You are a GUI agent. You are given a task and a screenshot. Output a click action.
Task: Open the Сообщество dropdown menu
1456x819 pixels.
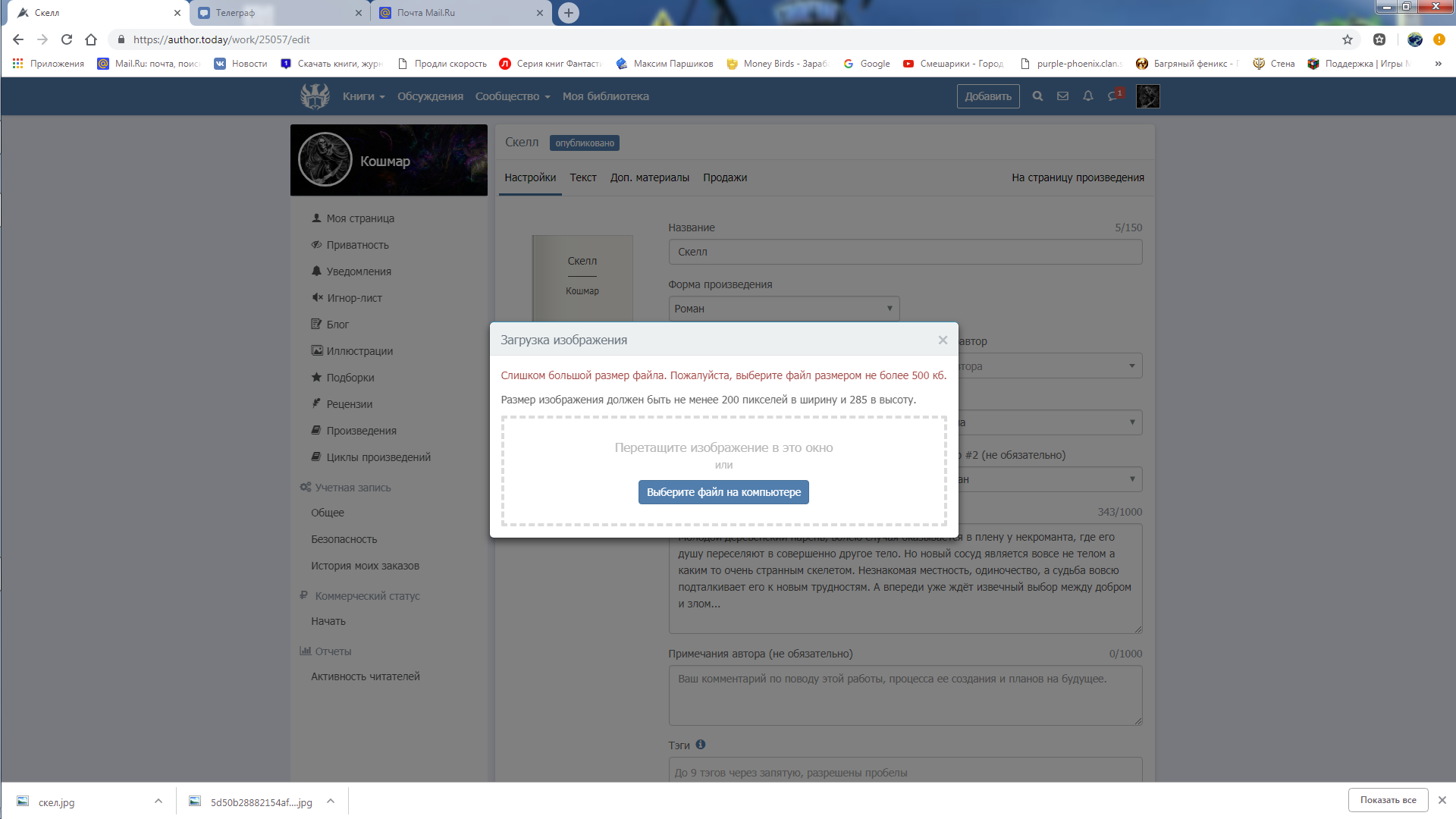tap(512, 96)
